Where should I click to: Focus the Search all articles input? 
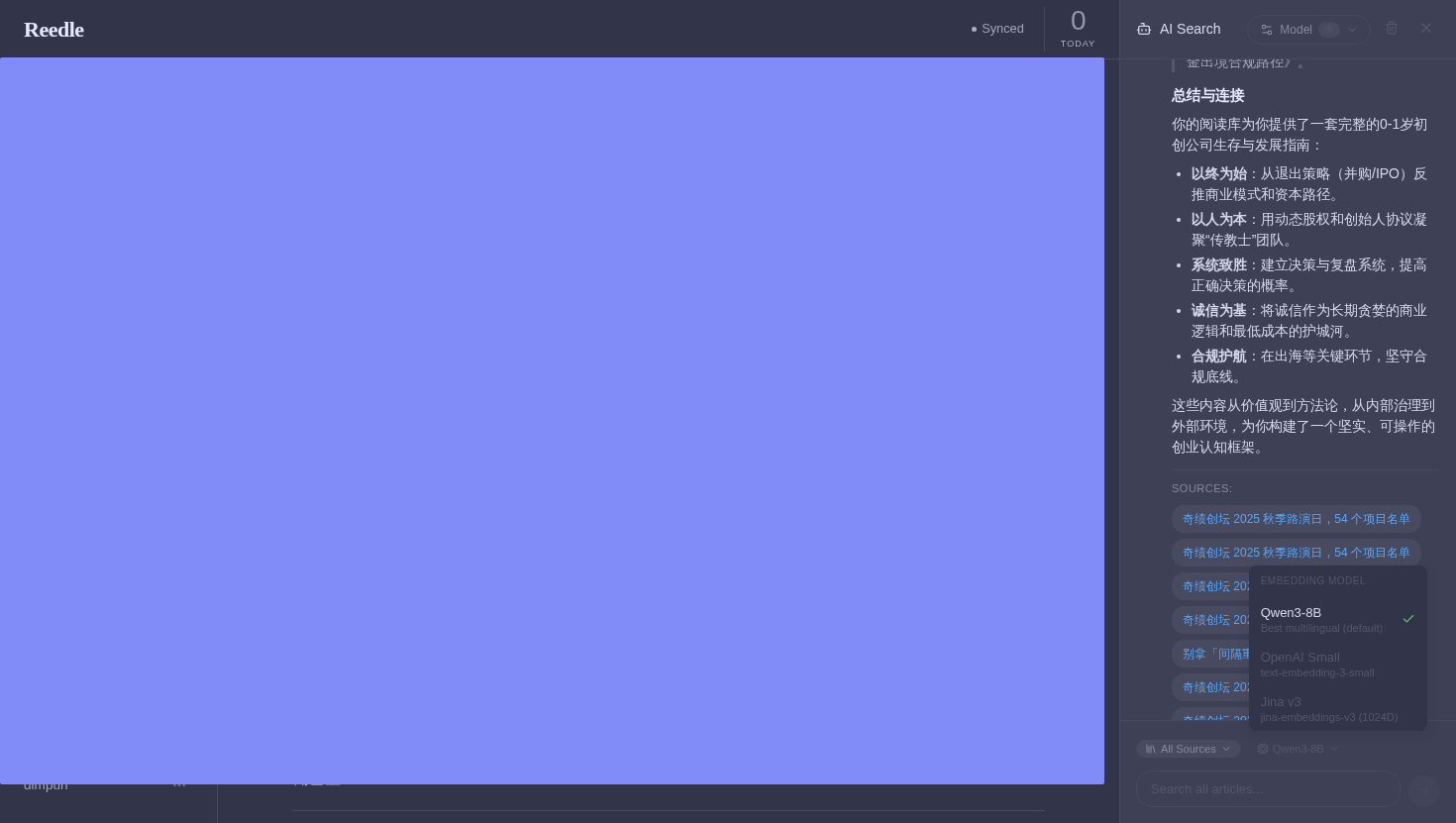click(x=1268, y=789)
